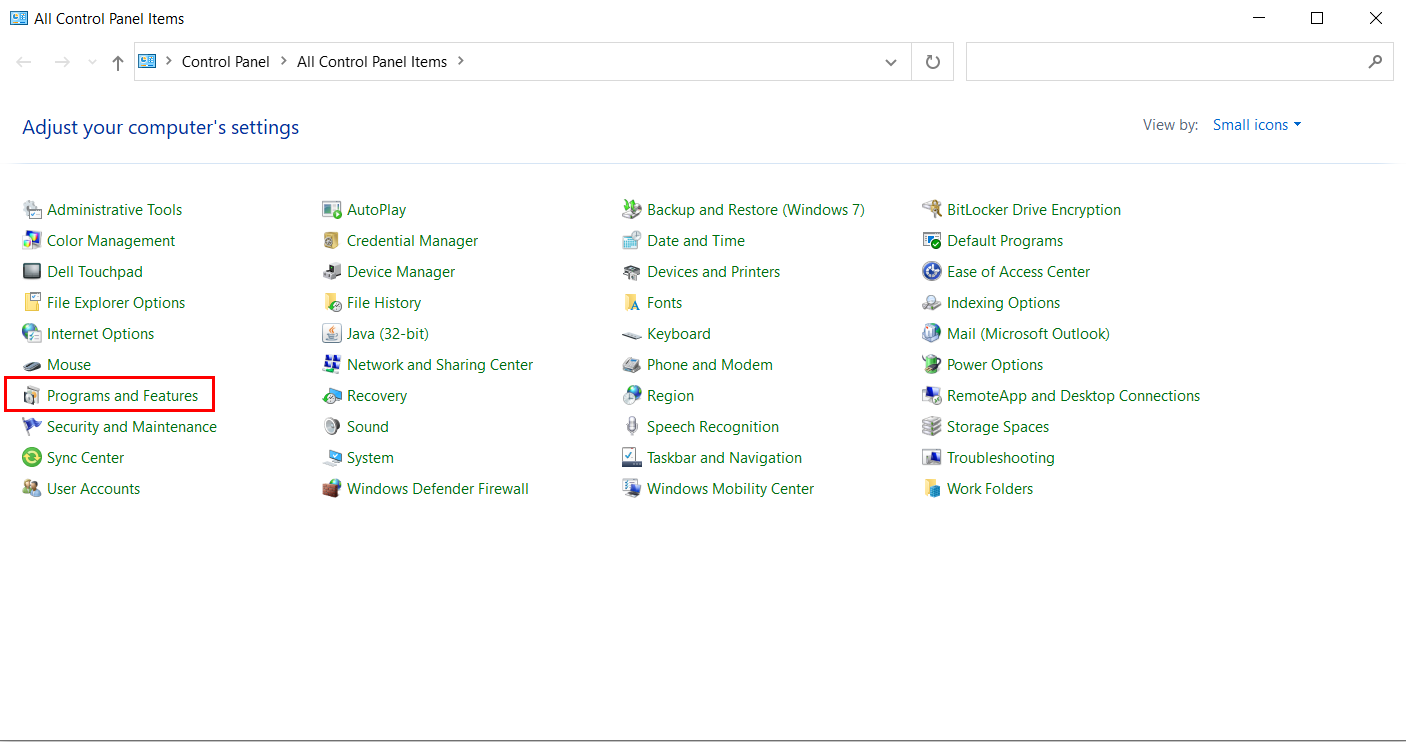Open Network and Sharing Center
Screen dimensions: 1406x742
coord(440,364)
